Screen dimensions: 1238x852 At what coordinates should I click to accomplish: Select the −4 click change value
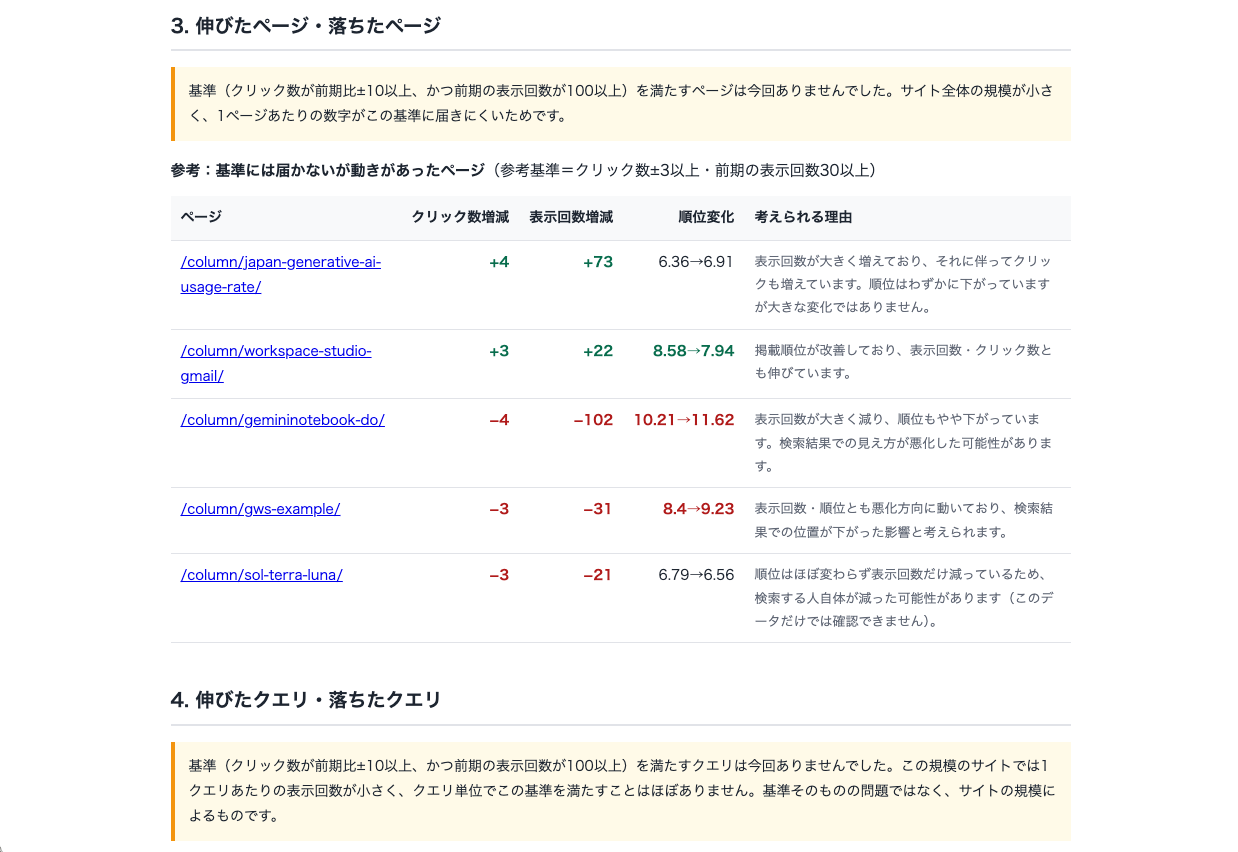tap(499, 420)
